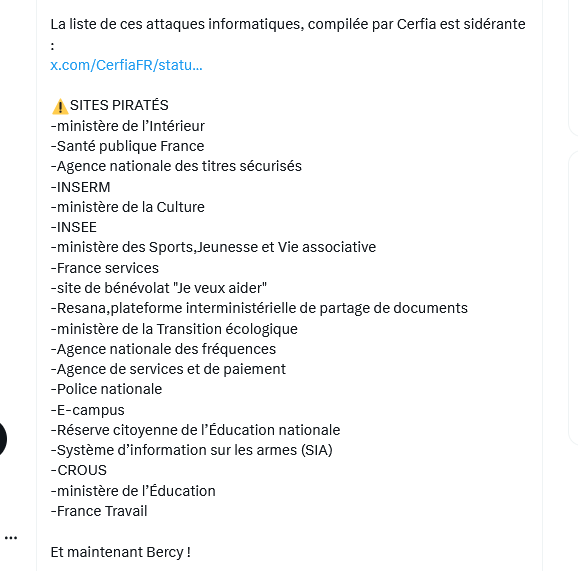The image size is (578, 571).
Task: Click the "Système d'information sur les armes (SIA)" line
Action: pyautogui.click(x=192, y=450)
